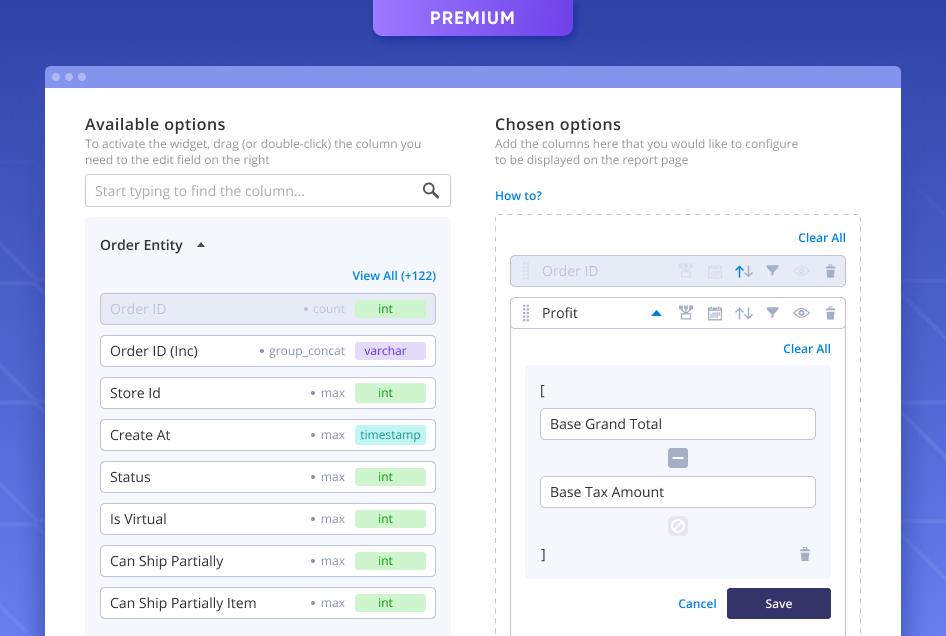This screenshot has width=946, height=636.
Task: Click the trash icon inside the formula editor
Action: click(805, 554)
